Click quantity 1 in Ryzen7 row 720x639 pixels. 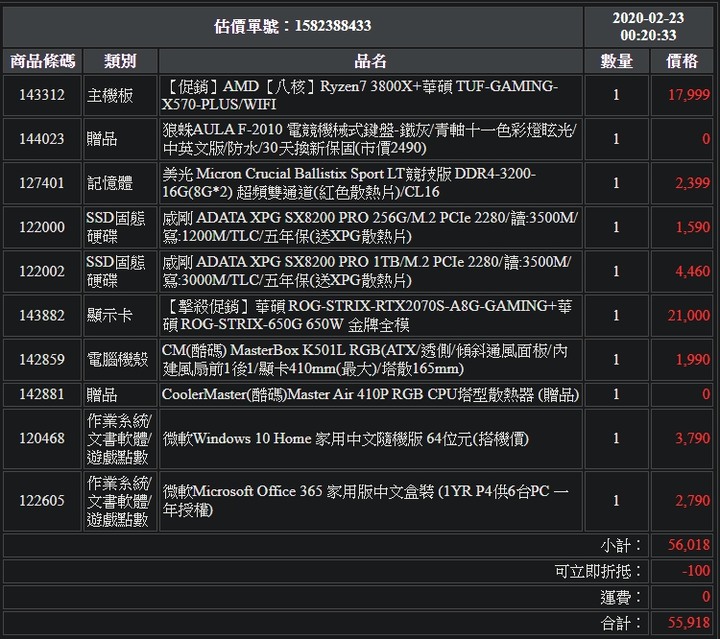616,95
